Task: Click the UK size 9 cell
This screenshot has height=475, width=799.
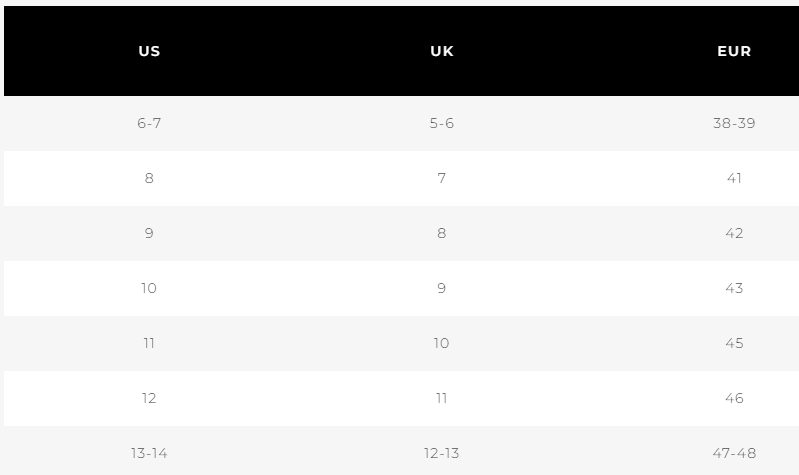Action: coord(442,288)
